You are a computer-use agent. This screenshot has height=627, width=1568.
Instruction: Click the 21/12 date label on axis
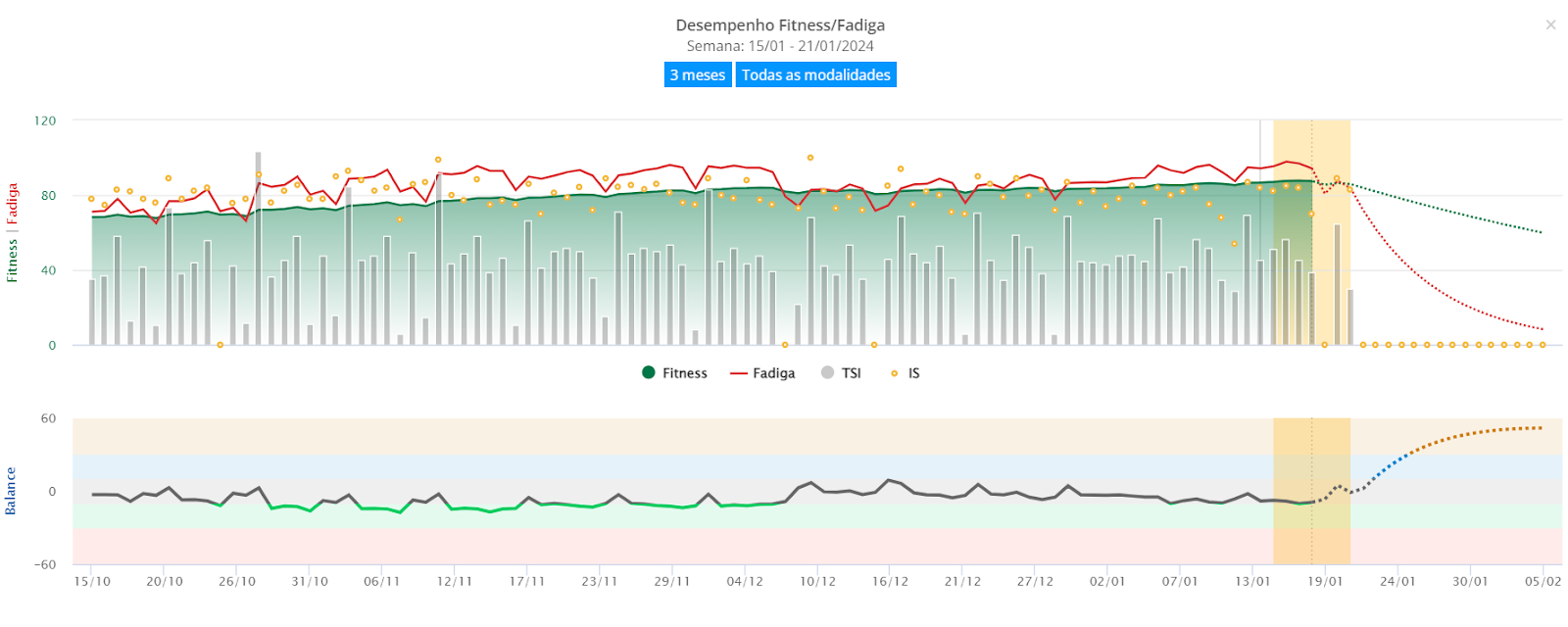pos(962,581)
